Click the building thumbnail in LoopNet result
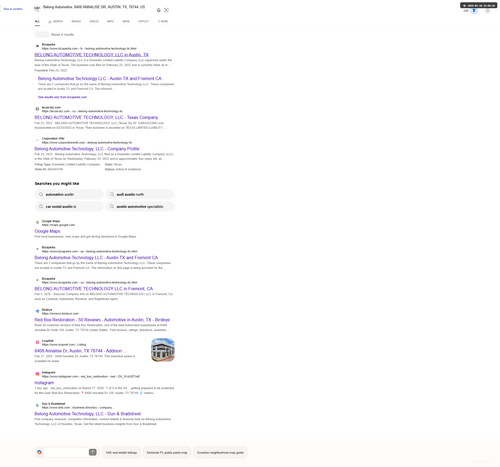This screenshot has width=500, height=467. coord(163,350)
